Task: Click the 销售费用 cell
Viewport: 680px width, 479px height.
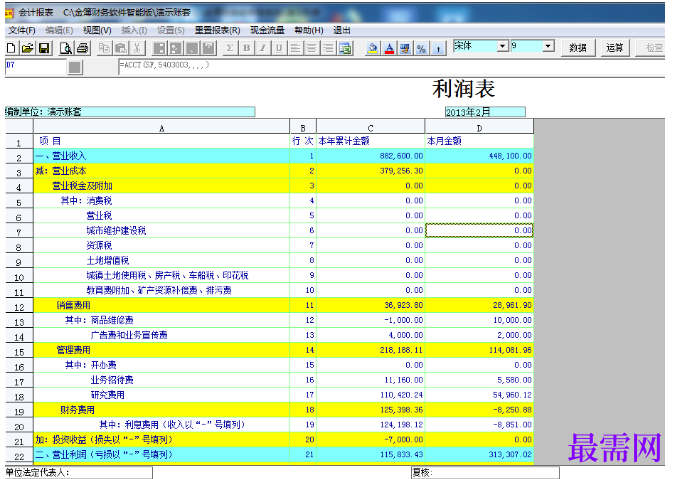Action: click(x=162, y=305)
